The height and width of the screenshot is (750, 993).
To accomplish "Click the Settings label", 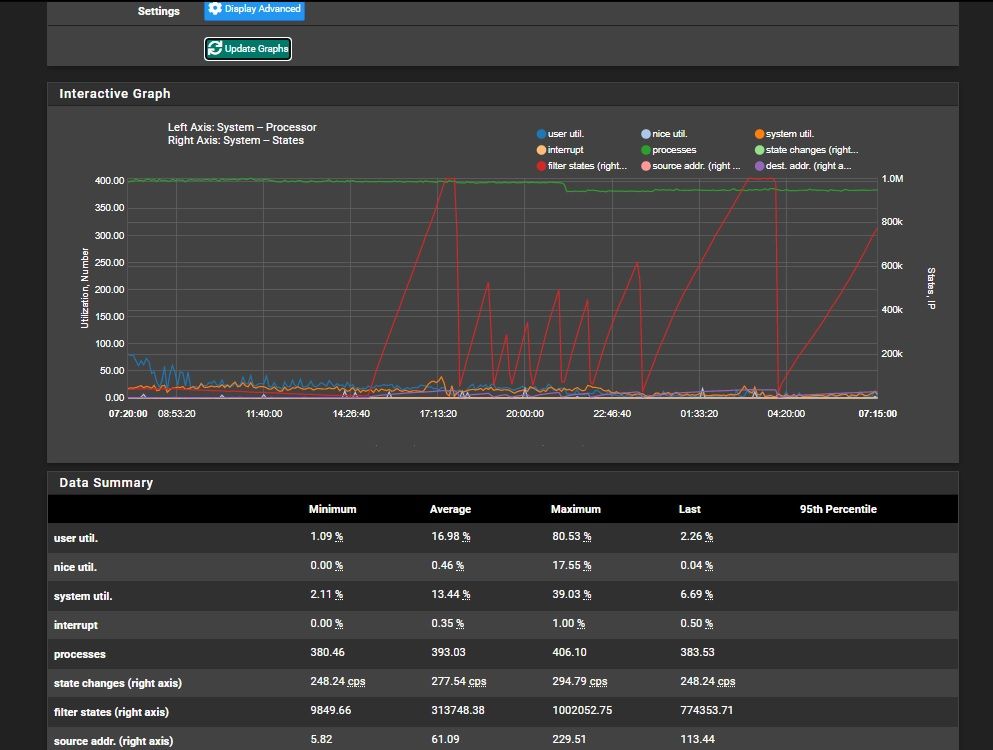I will [158, 11].
